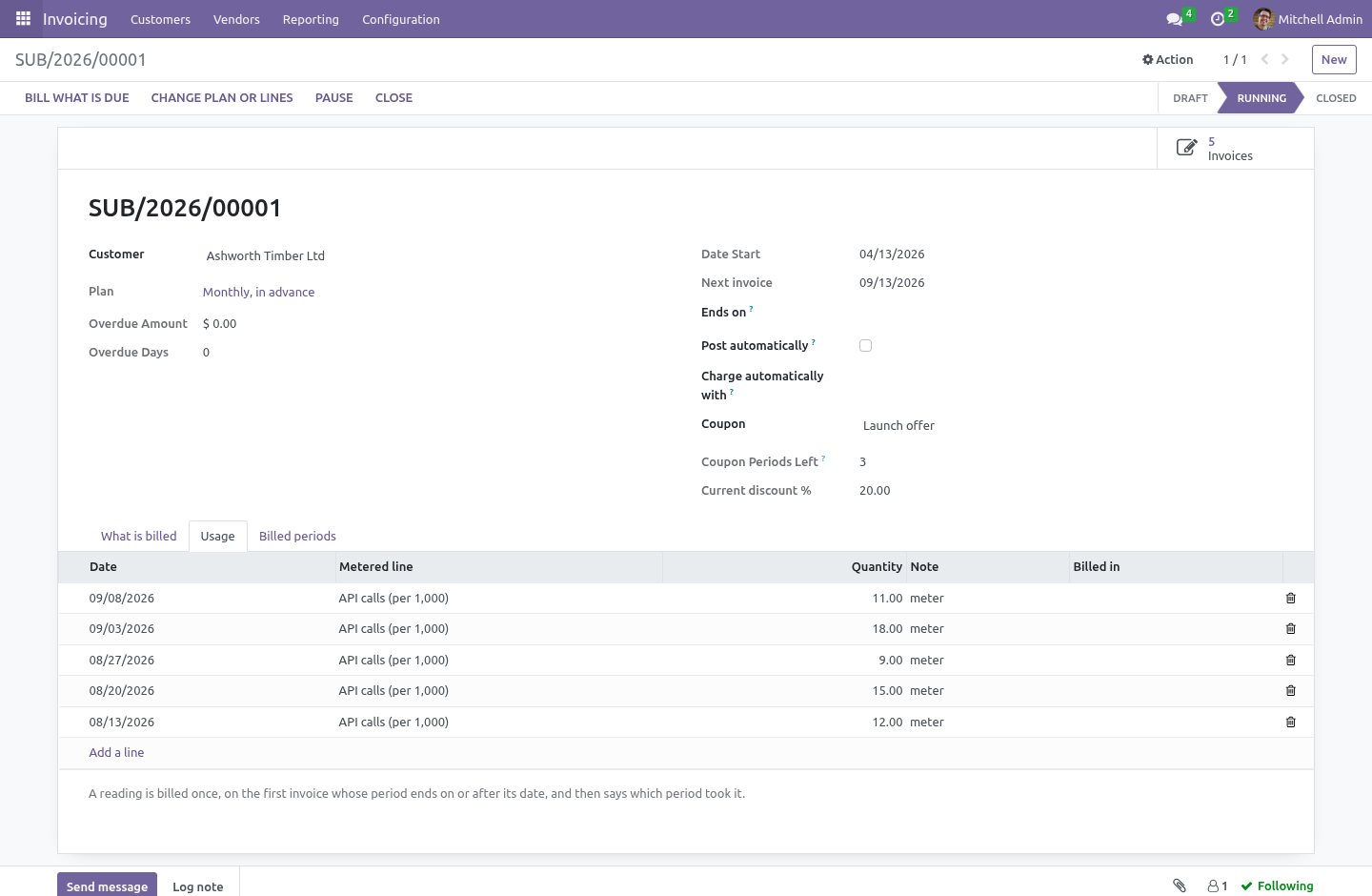Image resolution: width=1372 pixels, height=896 pixels.
Task: Click the Log note button
Action: [198, 886]
